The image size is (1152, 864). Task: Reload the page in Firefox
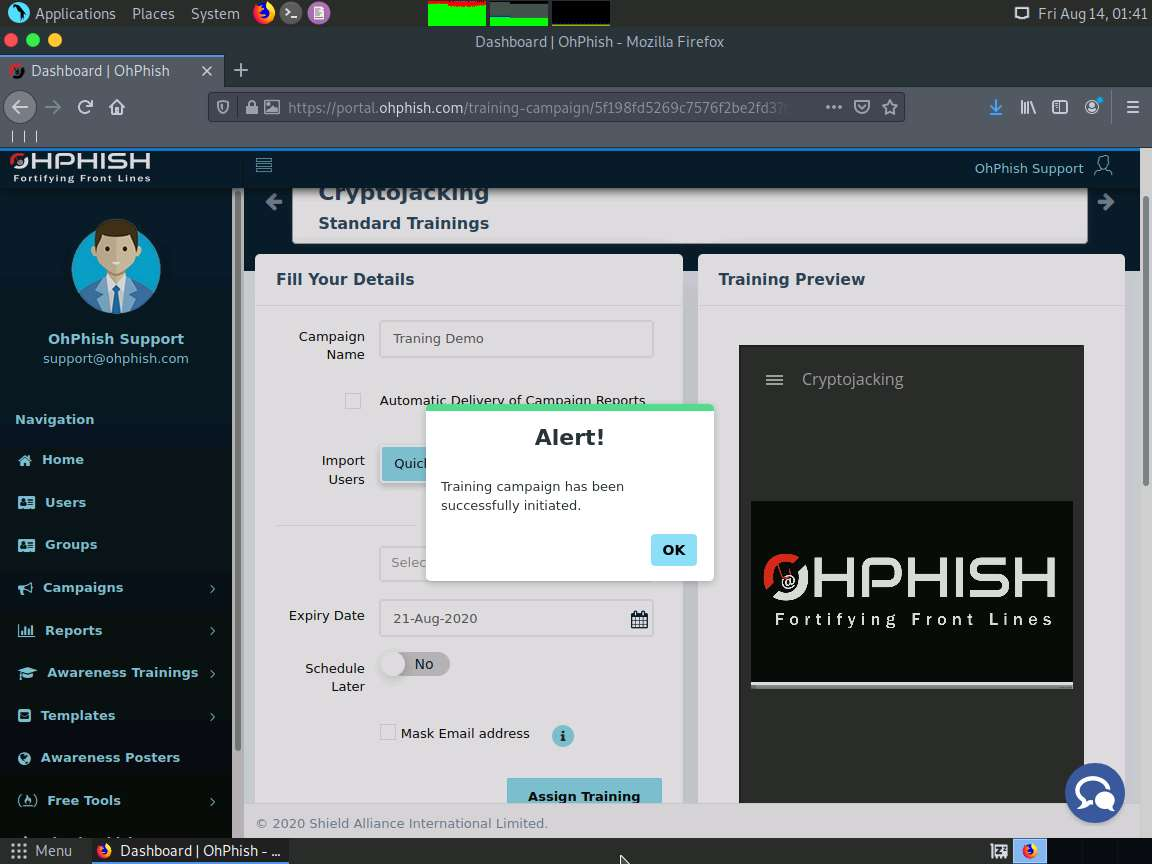[x=85, y=107]
